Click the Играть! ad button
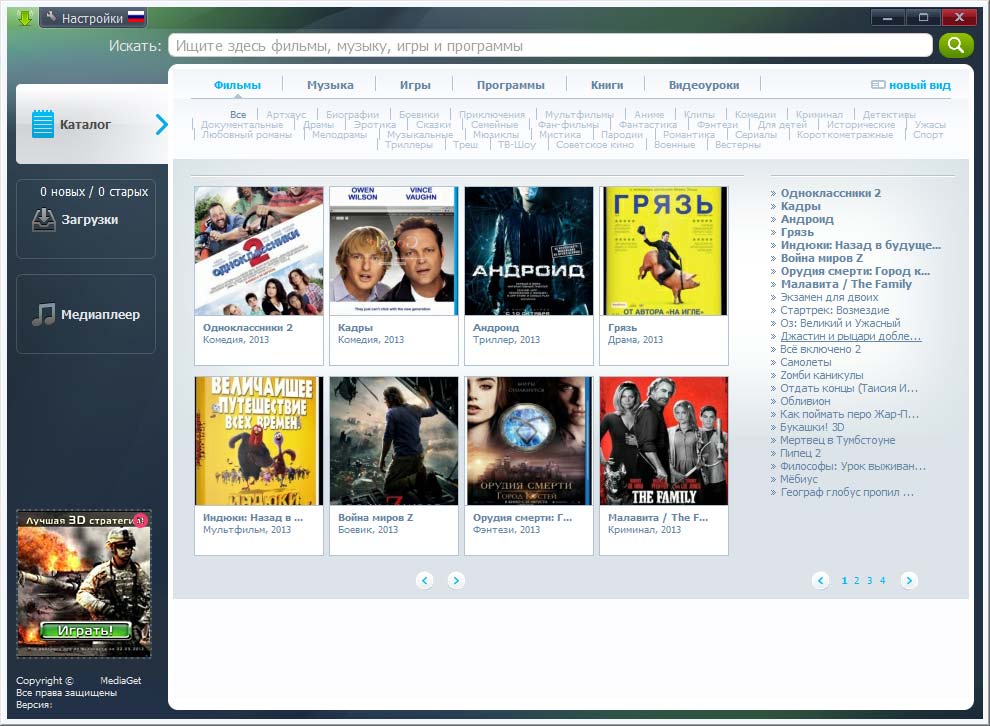Viewport: 990px width, 726px height. pos(85,630)
